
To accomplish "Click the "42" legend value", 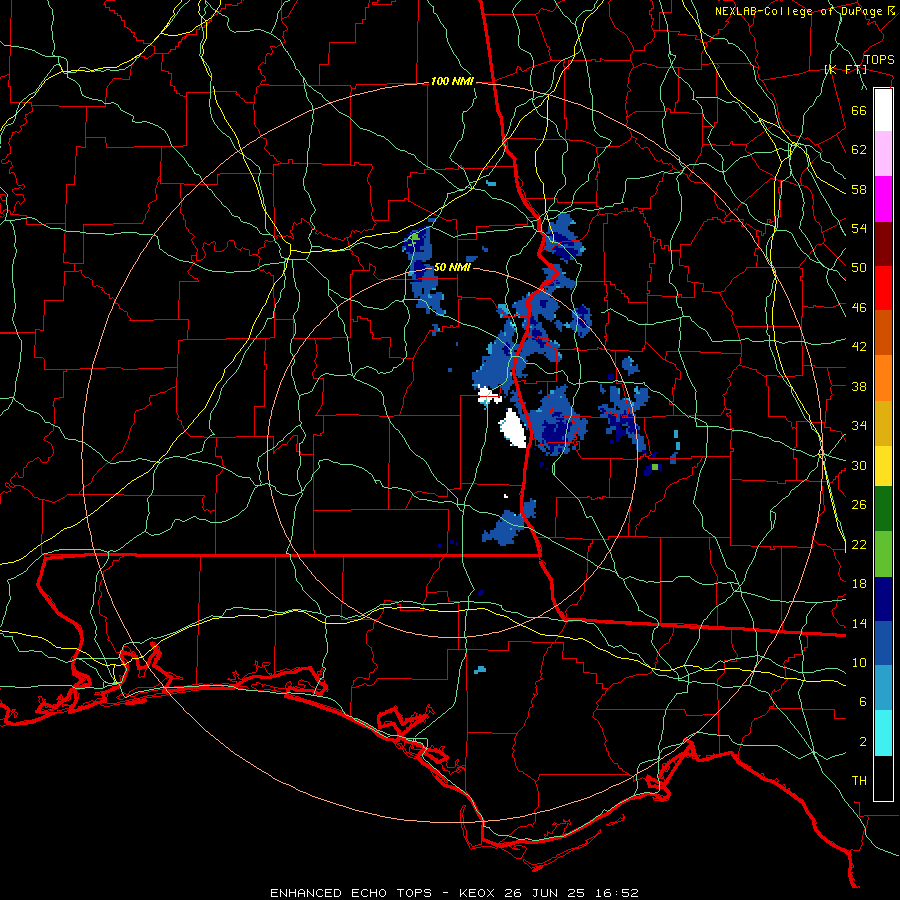I will [859, 347].
